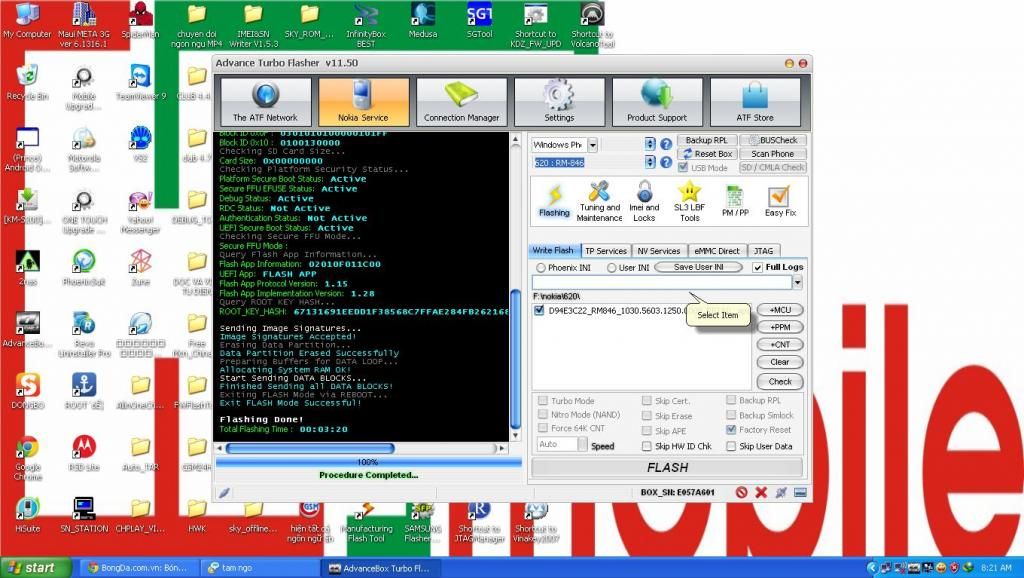This screenshot has width=1024, height=578.
Task: Click help icon beside 520 : RM-846 model
Action: click(665, 162)
